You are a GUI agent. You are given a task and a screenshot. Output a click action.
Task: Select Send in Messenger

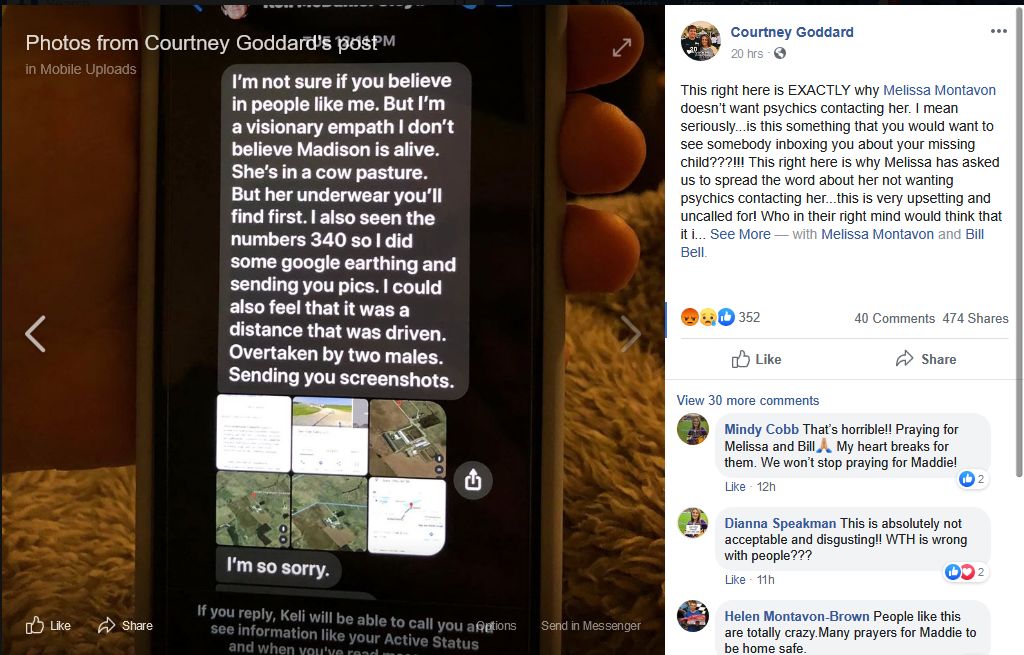click(x=590, y=626)
